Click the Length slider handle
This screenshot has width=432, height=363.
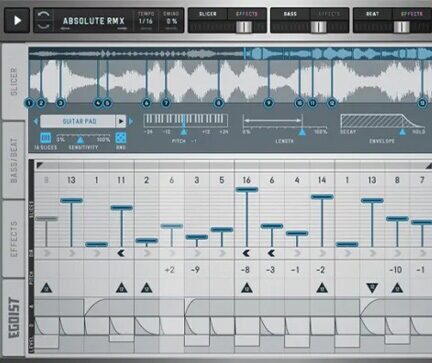(302, 132)
